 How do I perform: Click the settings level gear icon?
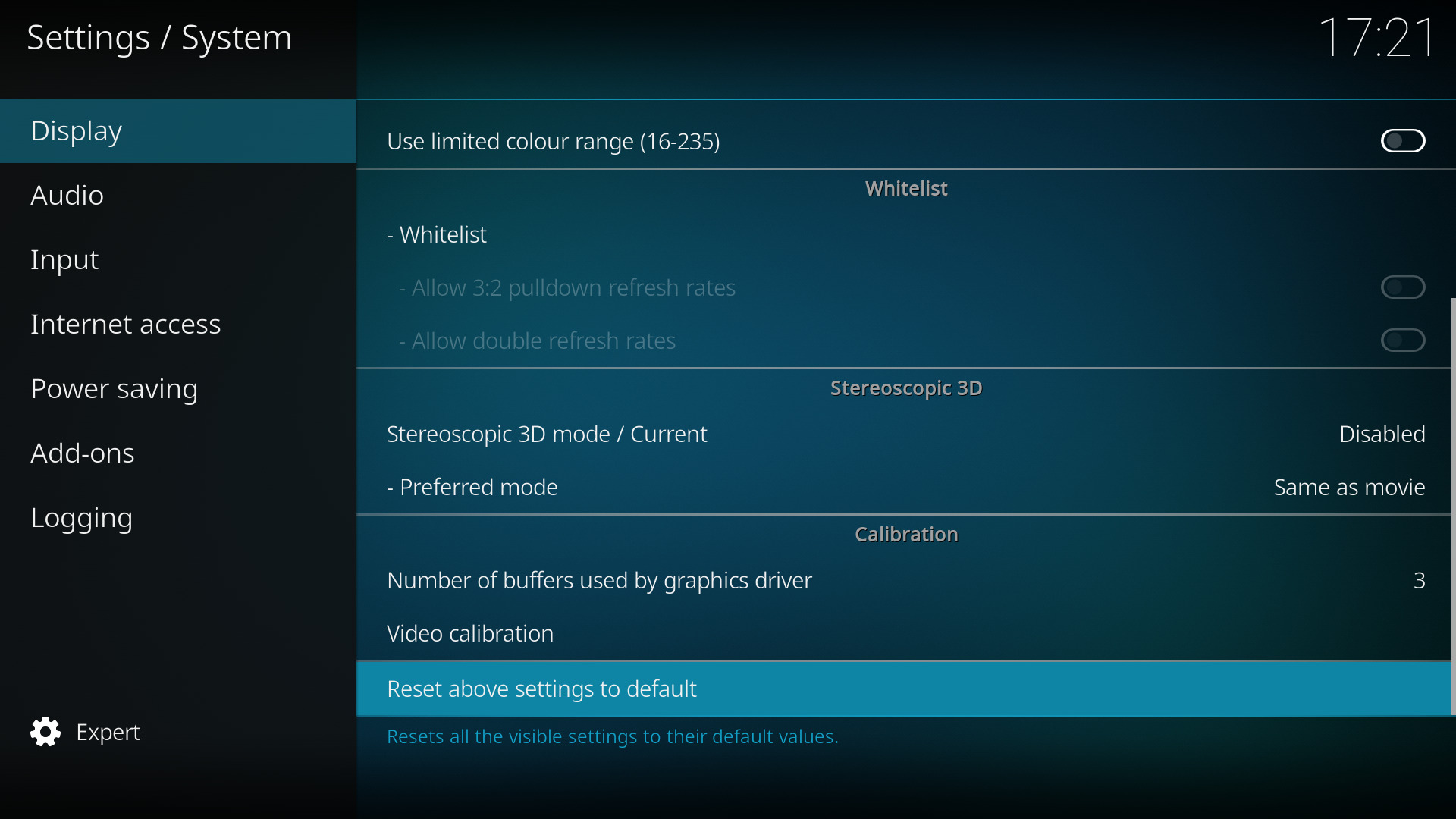45,732
